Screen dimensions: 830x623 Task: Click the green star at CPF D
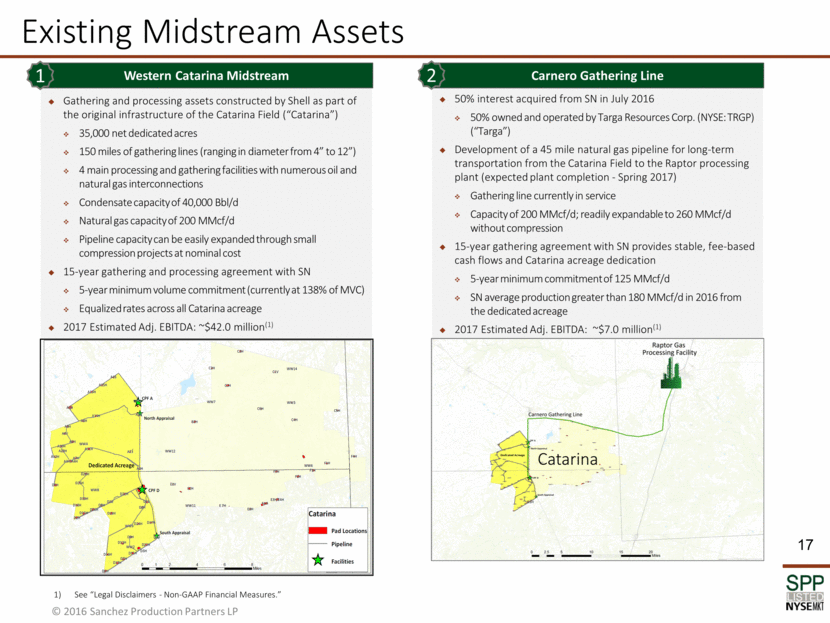pos(141,490)
